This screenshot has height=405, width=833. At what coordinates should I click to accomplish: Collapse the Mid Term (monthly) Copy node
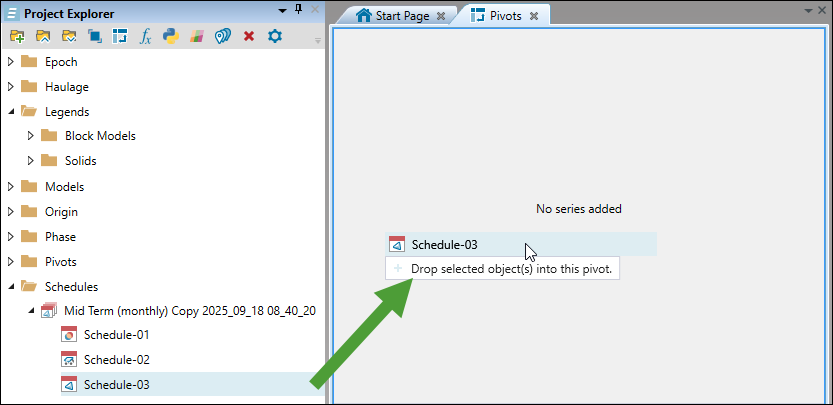point(31,311)
